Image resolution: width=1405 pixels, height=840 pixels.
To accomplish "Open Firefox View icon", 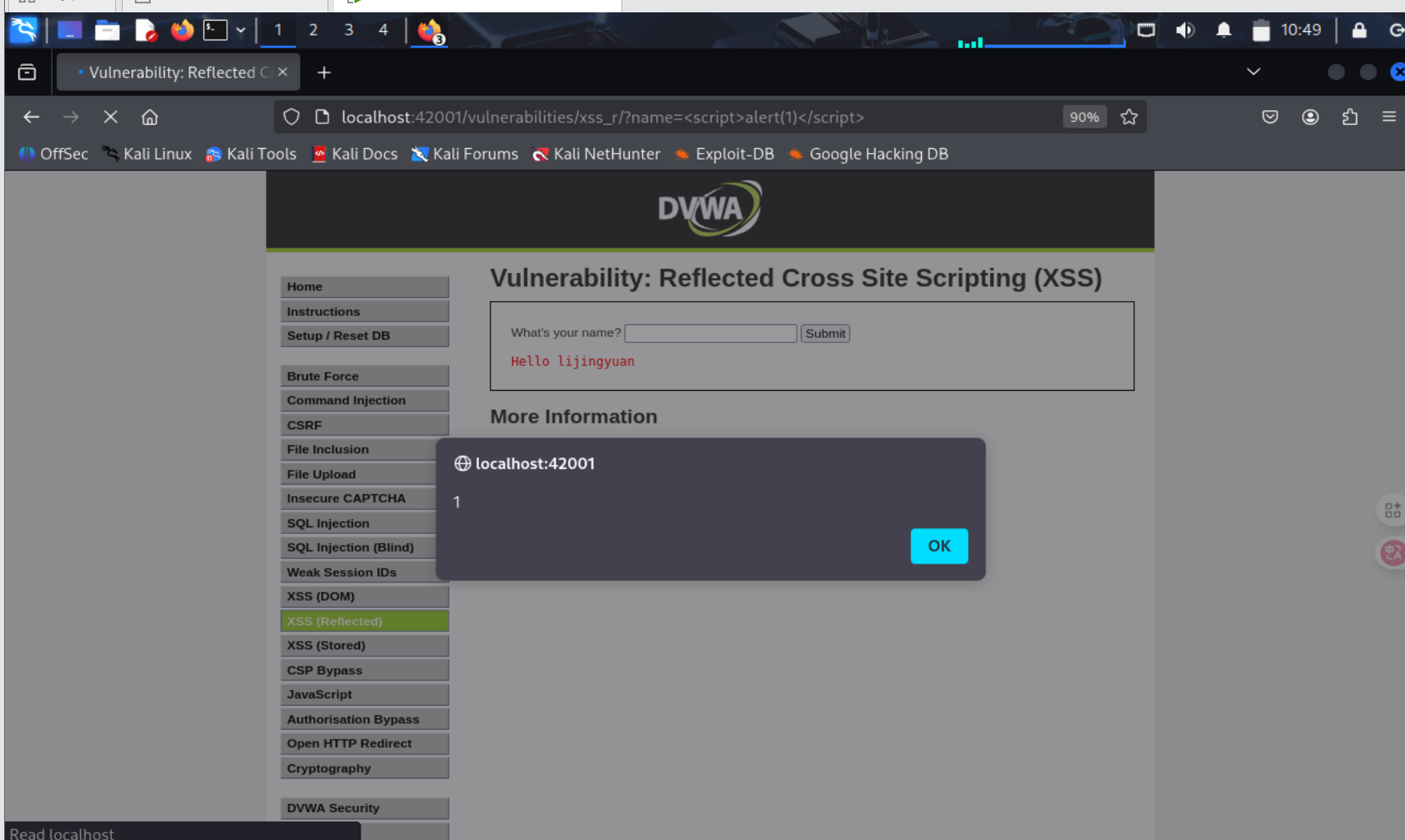I will pyautogui.click(x=27, y=72).
